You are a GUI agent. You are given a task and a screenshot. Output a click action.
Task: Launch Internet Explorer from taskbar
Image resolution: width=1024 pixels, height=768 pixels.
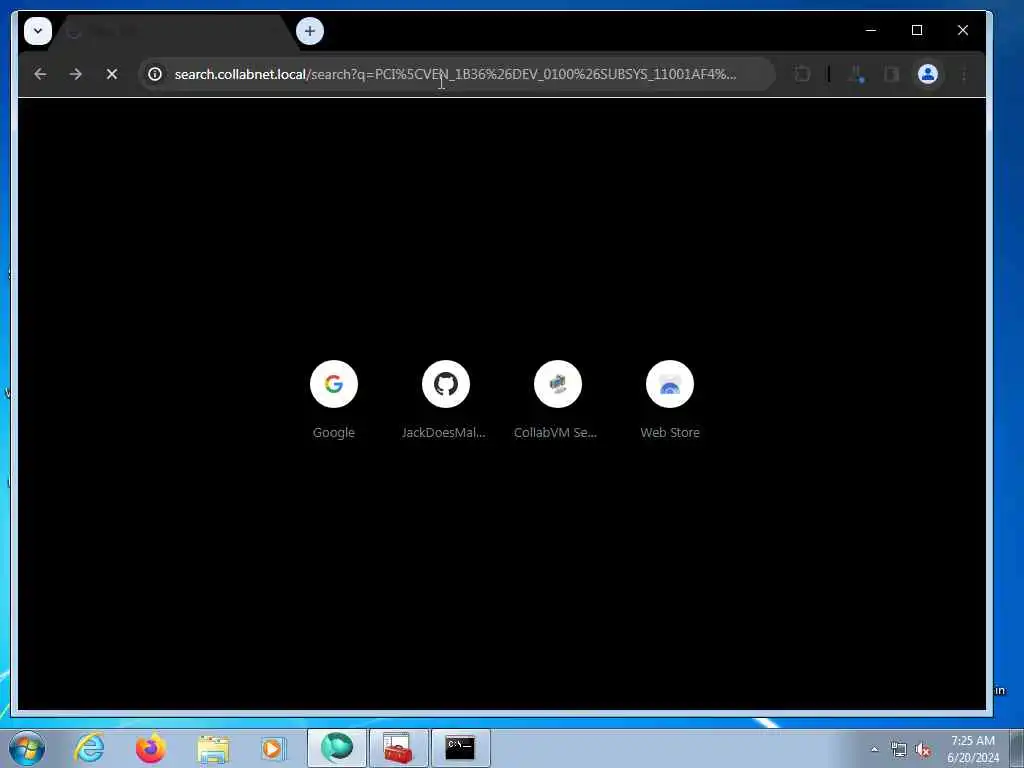click(89, 748)
